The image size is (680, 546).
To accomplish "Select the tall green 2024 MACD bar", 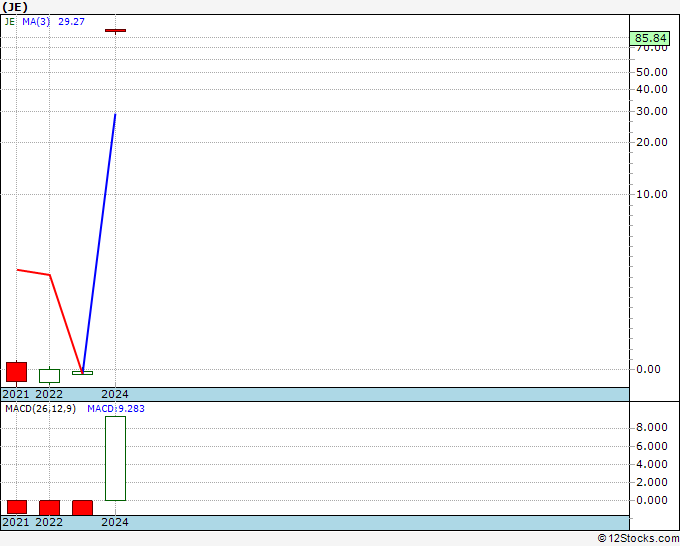I will click(115, 458).
